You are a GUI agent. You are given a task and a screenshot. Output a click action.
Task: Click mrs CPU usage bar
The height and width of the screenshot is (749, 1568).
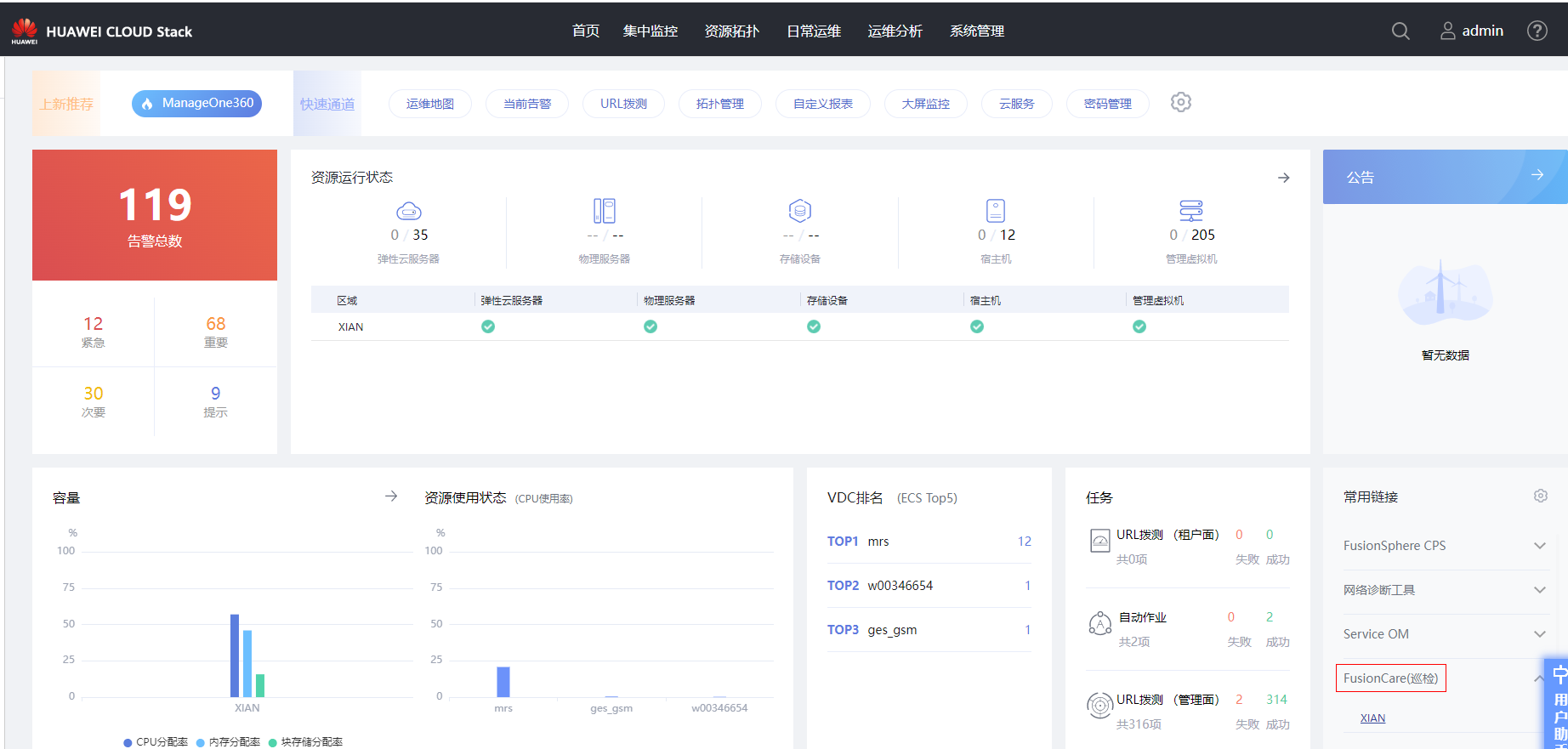[503, 682]
